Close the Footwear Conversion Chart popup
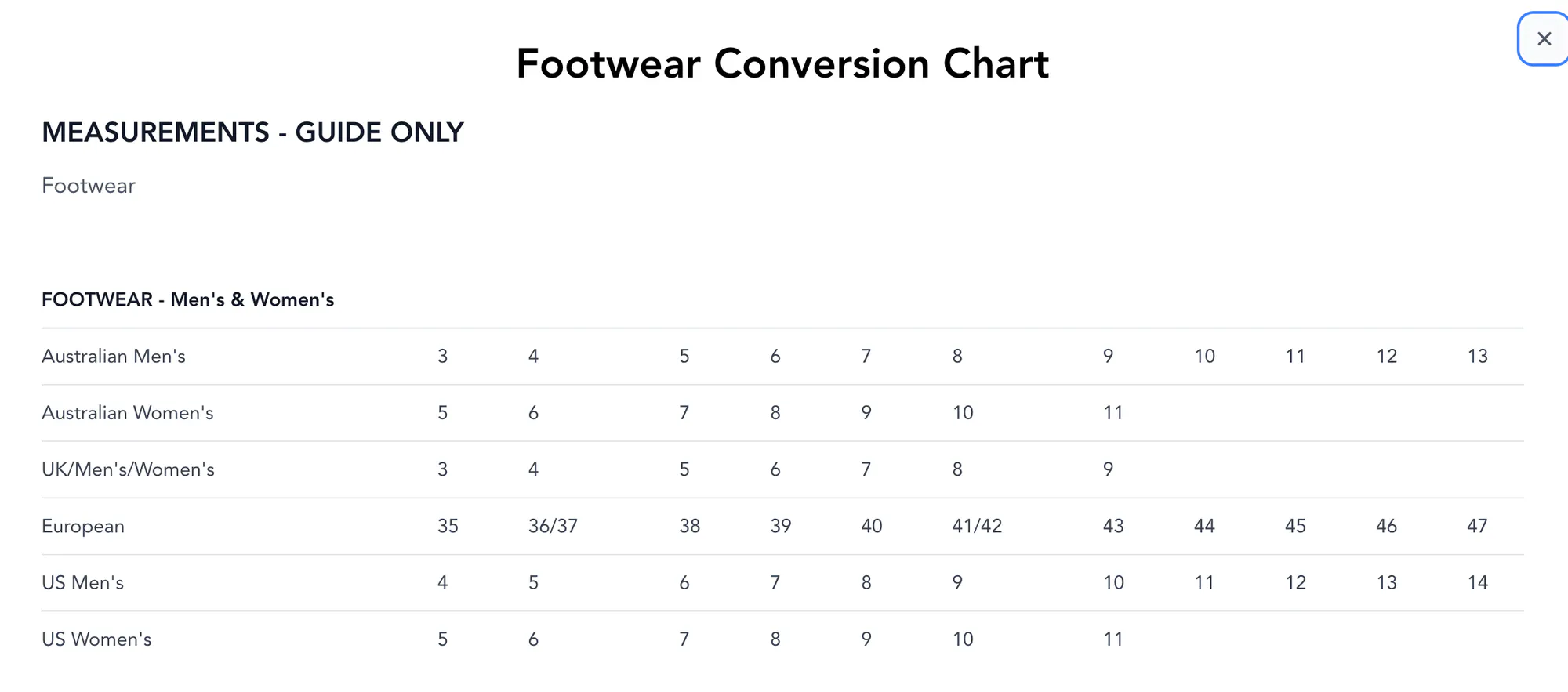This screenshot has height=692, width=1568. pos(1544,39)
